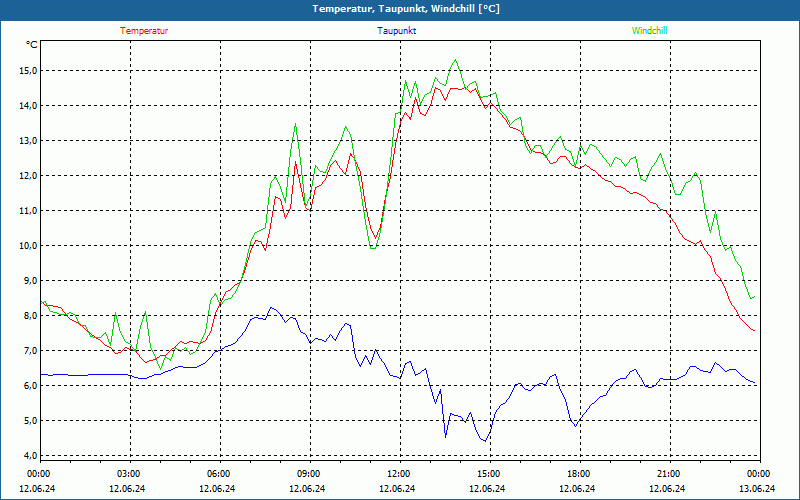Viewport: 800px width, 500px height.
Task: Click the '12:00' time label
Action: tap(398, 474)
